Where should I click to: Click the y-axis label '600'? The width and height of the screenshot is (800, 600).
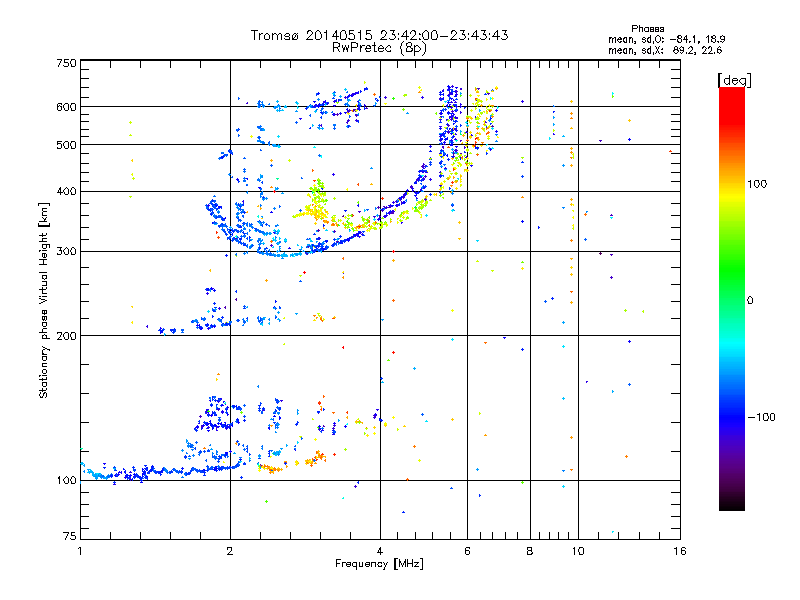point(66,107)
